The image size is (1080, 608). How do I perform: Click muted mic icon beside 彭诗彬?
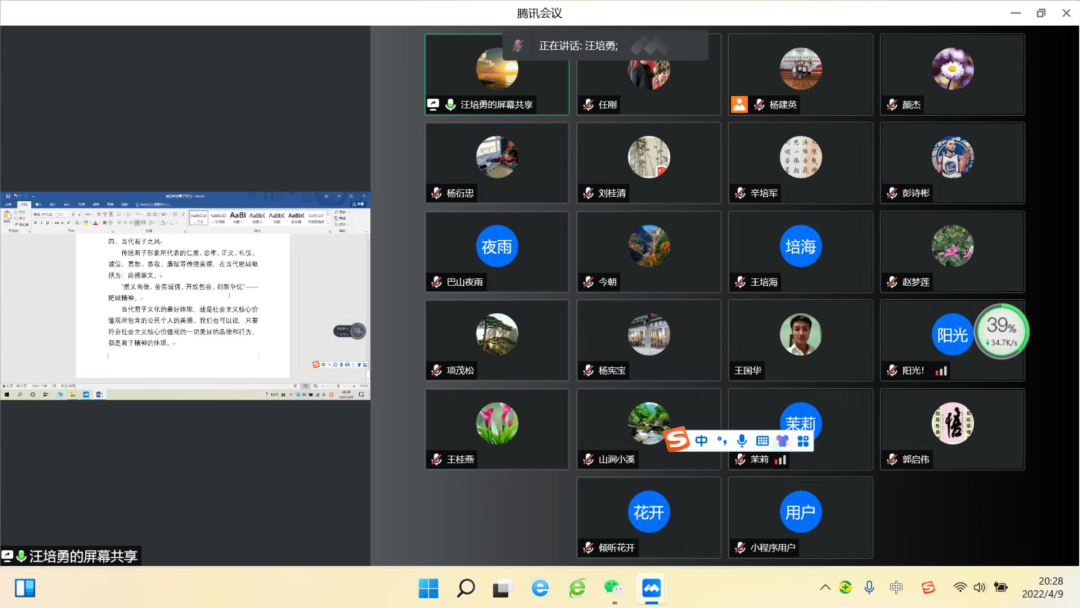pos(892,193)
